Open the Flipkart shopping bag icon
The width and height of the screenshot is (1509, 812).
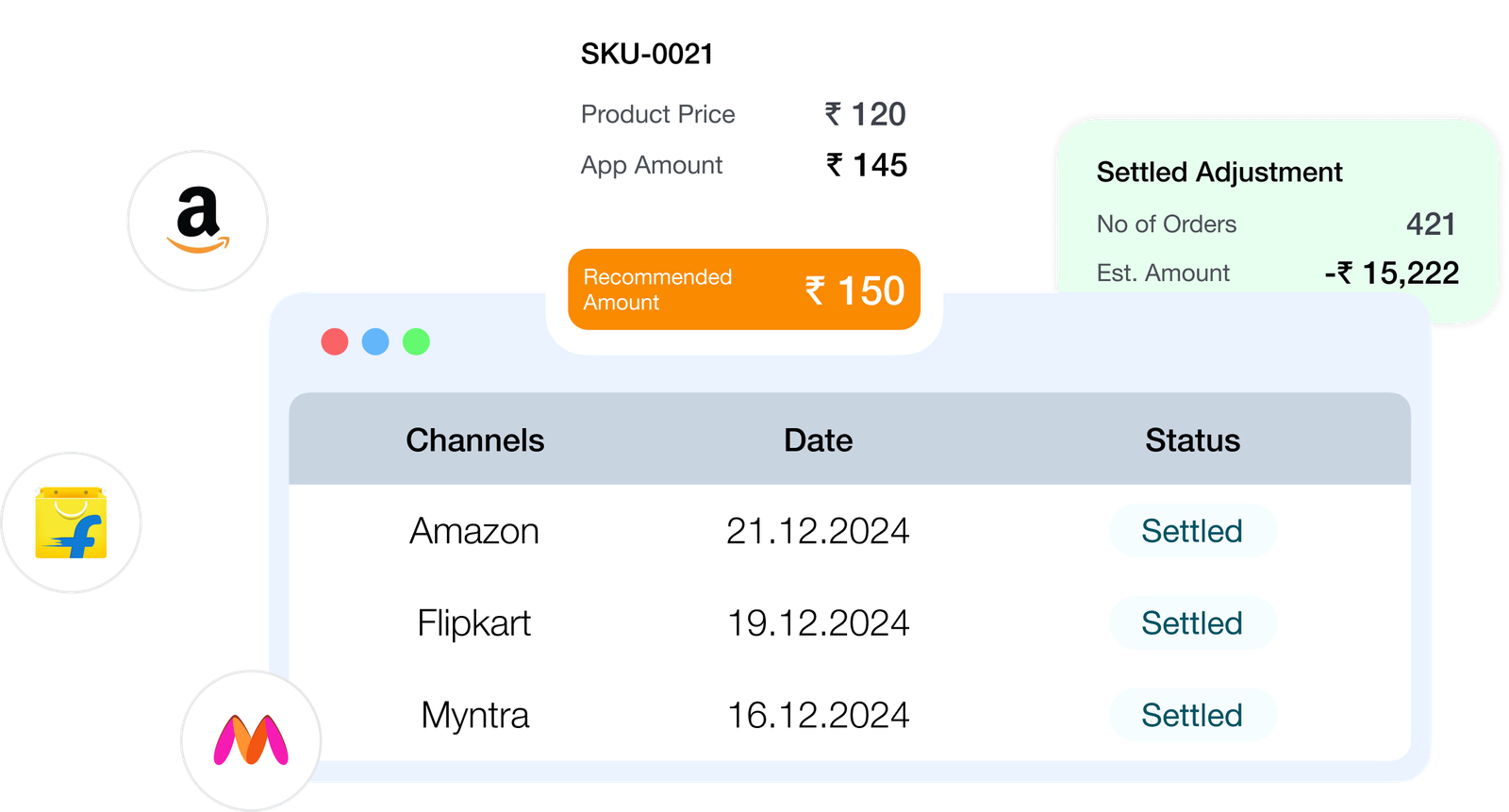71,522
